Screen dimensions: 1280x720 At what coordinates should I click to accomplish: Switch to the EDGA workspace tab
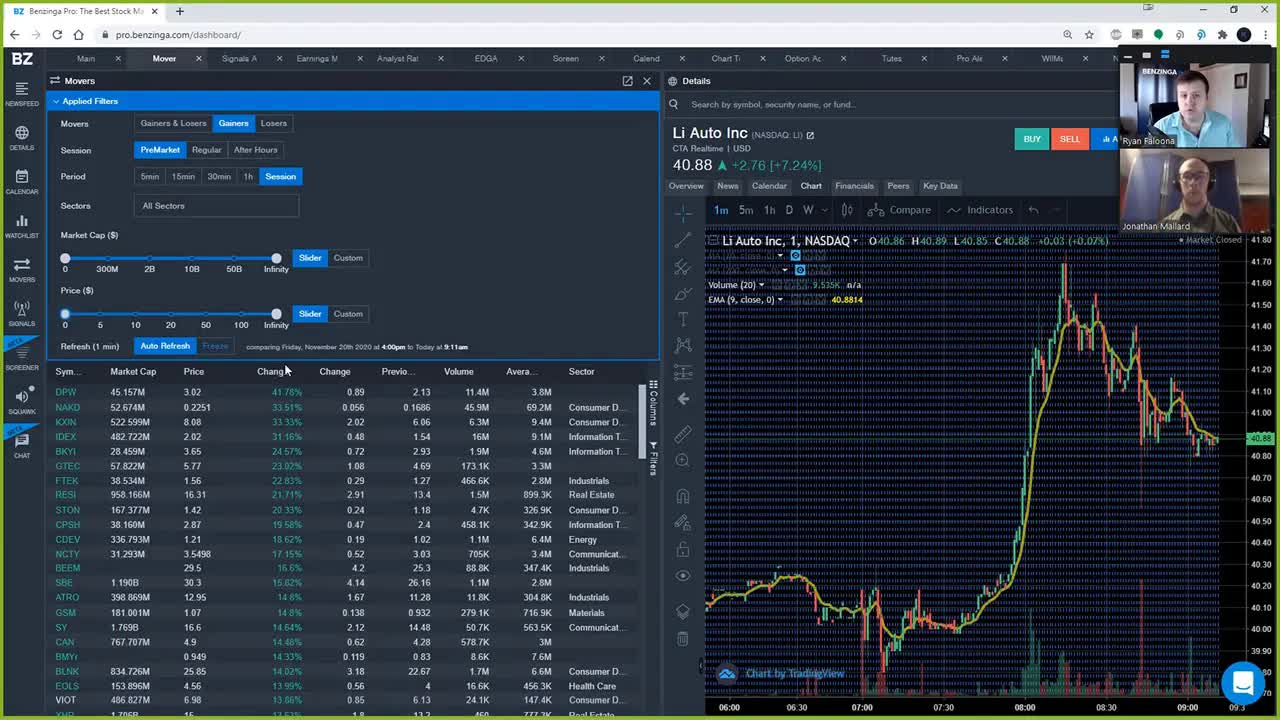[x=486, y=58]
